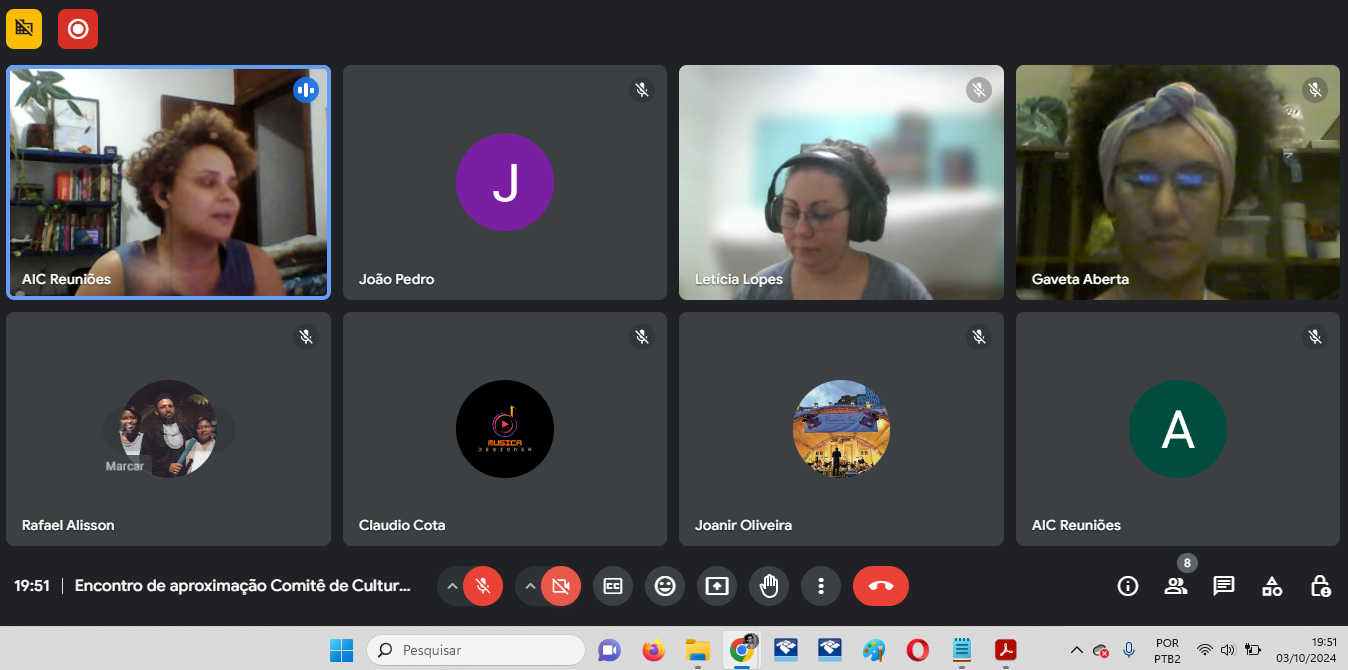The image size is (1348, 670).
Task: Open the meeting details info icon
Action: point(1128,586)
